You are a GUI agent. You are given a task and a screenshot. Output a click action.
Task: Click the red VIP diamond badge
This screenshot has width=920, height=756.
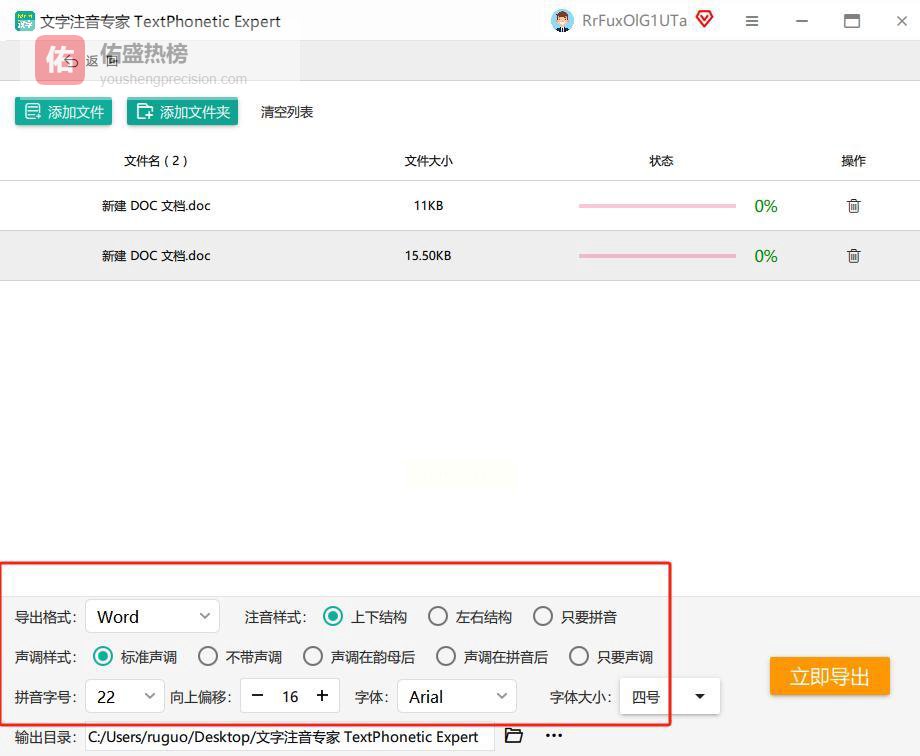[704, 20]
